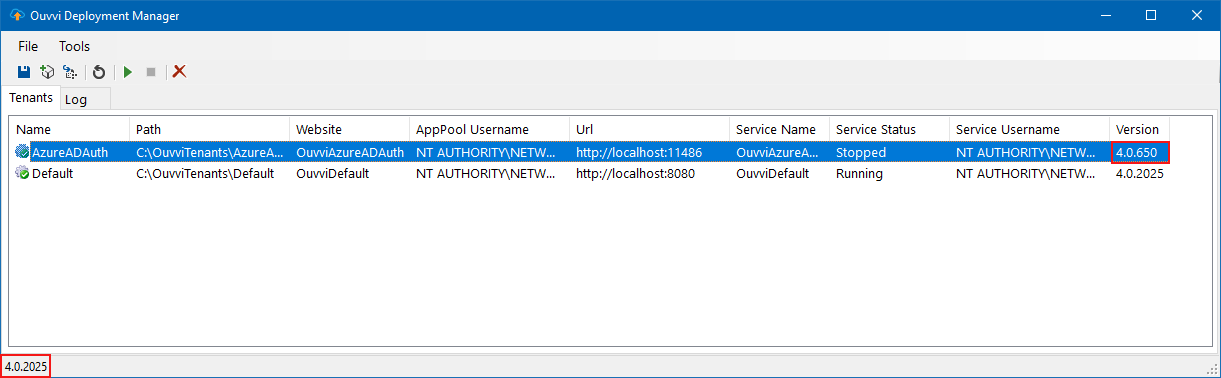Click OuvviDefault in Service Name column
The image size is (1221, 378).
773,173
